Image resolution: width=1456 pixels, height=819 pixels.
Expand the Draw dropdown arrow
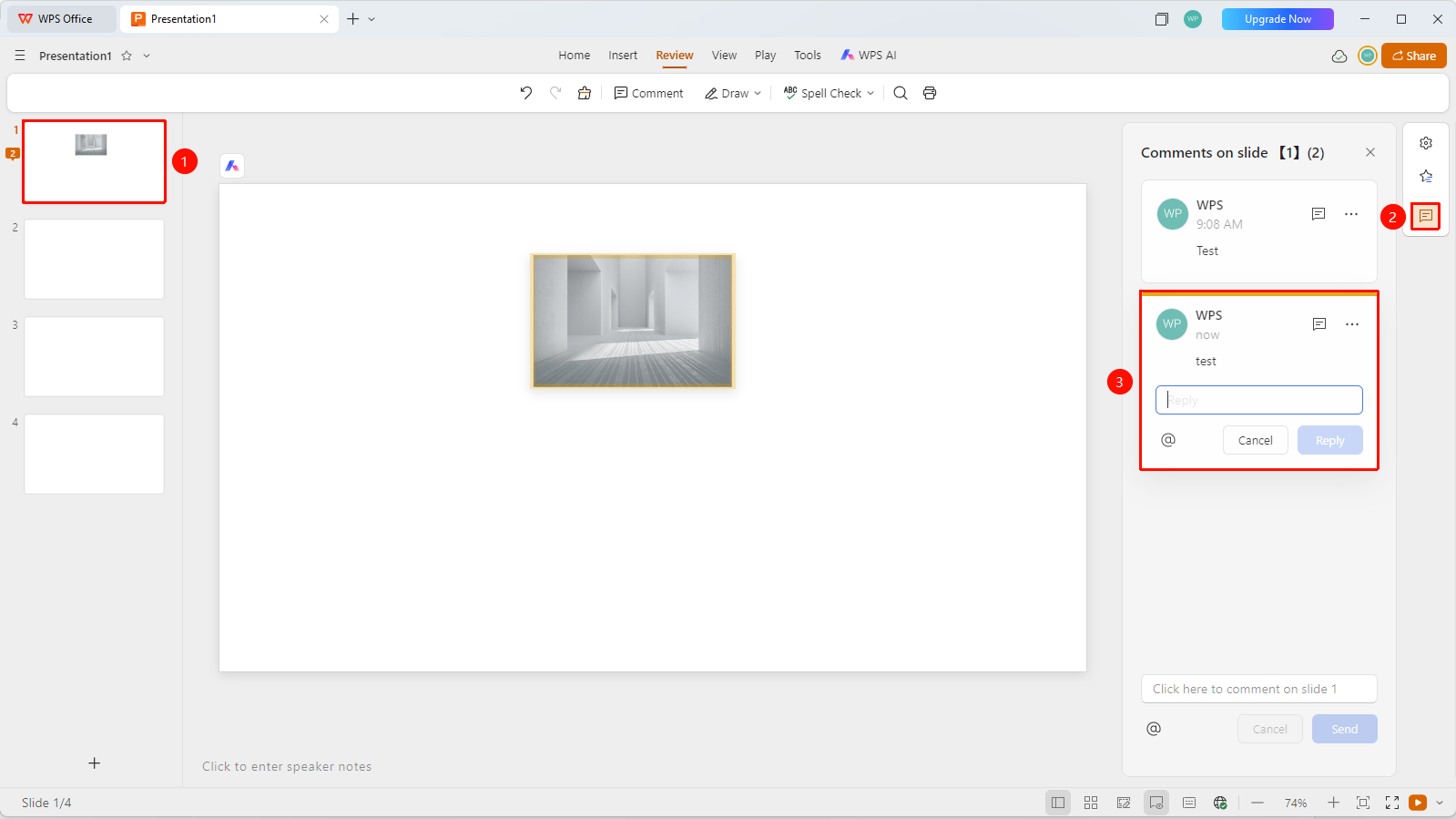pyautogui.click(x=758, y=93)
